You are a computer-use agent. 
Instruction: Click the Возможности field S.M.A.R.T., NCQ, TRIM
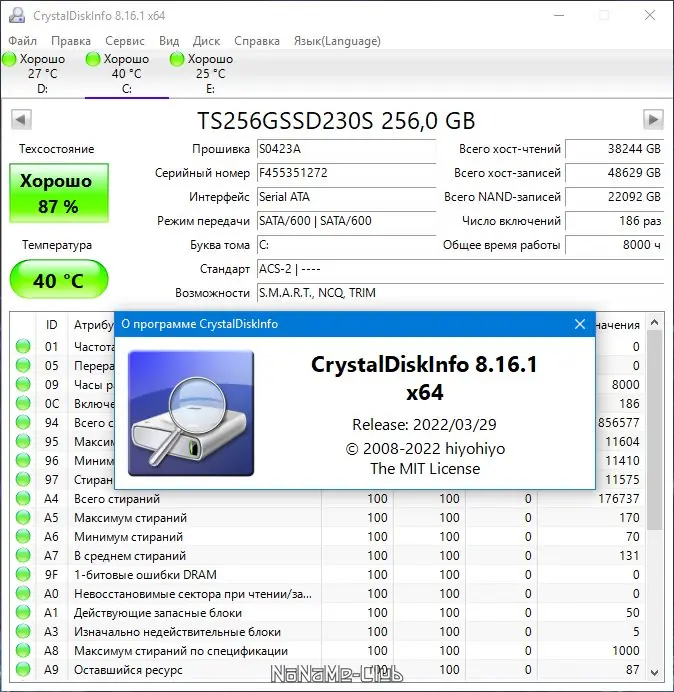pos(460,293)
